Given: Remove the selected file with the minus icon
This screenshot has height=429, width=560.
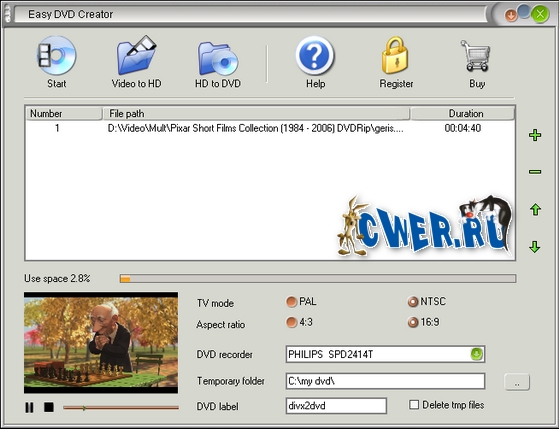Looking at the screenshot, I should 535,172.
